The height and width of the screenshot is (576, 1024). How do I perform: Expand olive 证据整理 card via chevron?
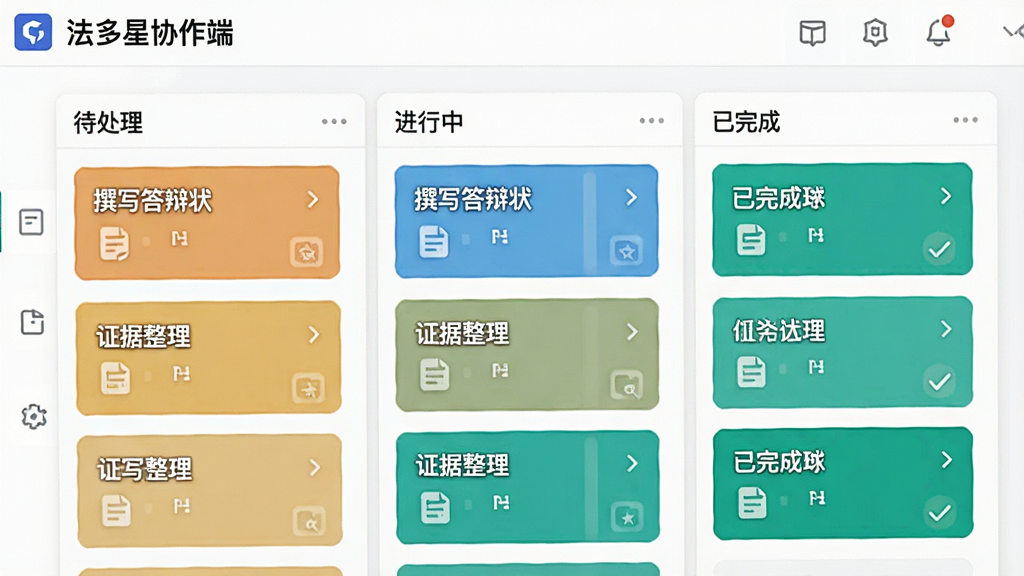tap(632, 332)
